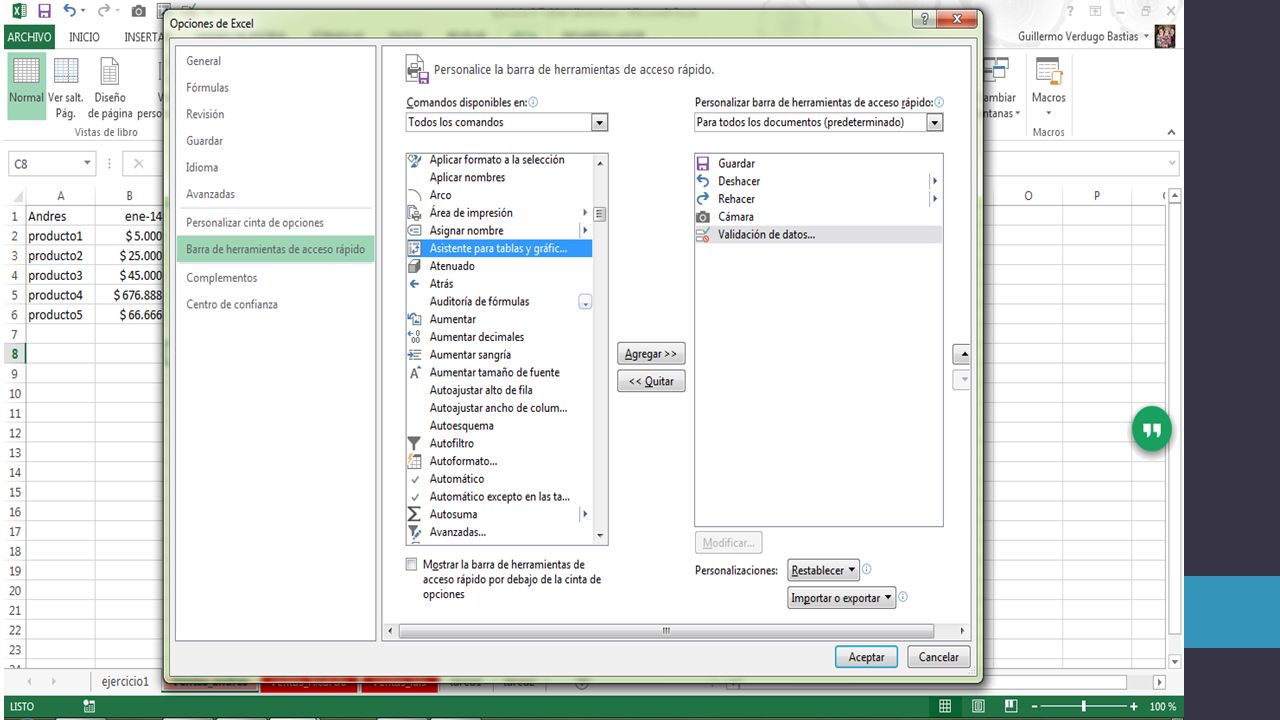Viewport: 1280px width, 720px height.
Task: Open account name dropdown arrow
Action: click(1146, 37)
